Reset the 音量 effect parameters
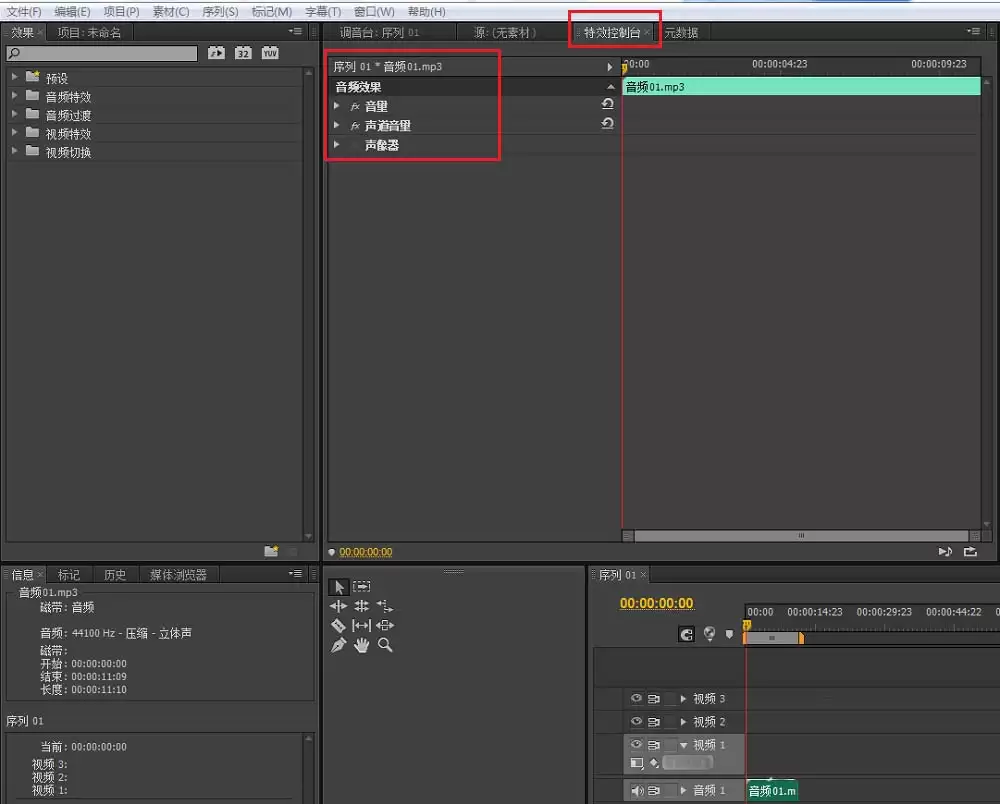The height and width of the screenshot is (804, 1000). 608,104
